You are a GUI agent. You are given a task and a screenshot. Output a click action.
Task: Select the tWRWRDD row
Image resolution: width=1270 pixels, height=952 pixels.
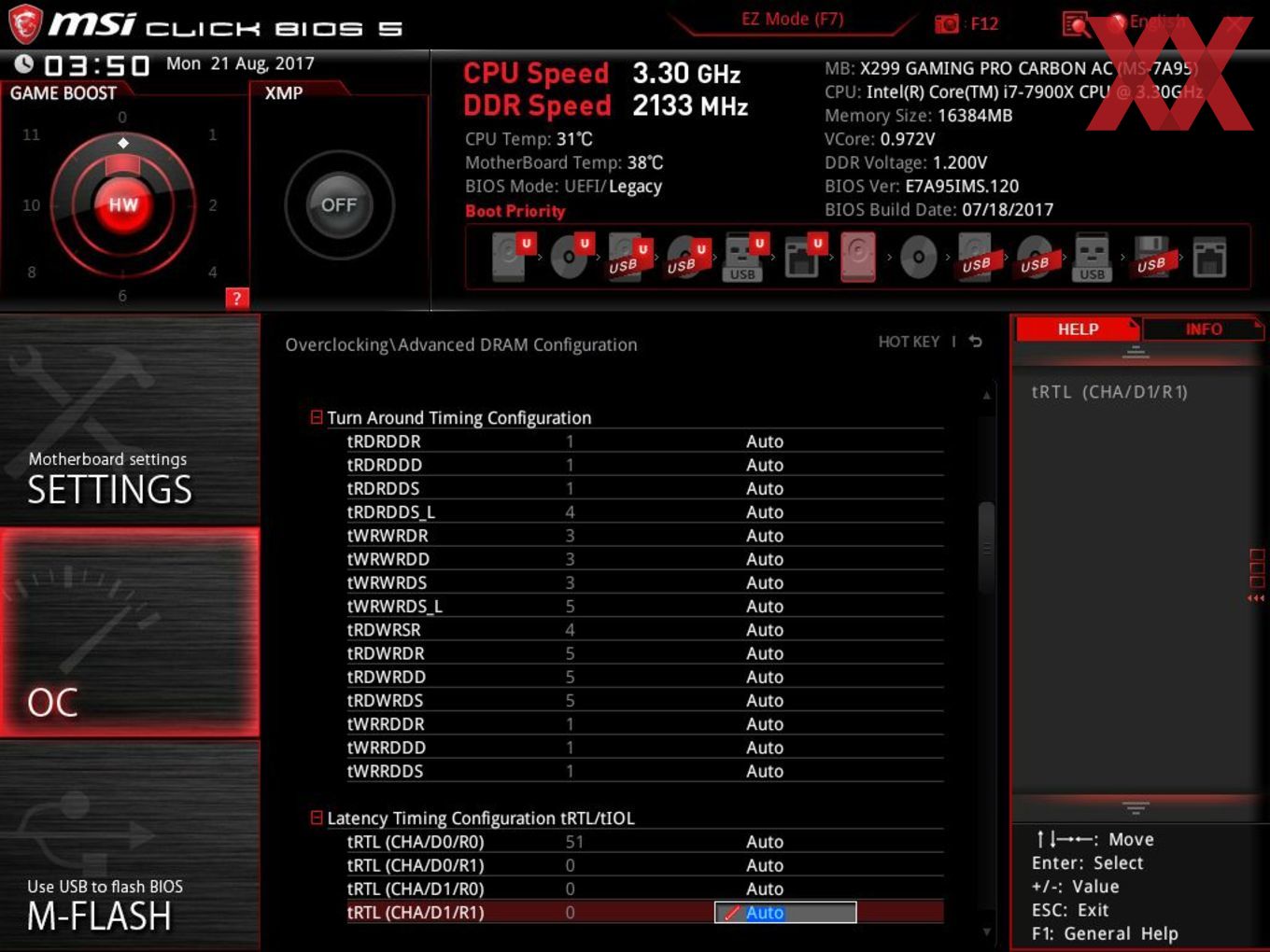click(644, 559)
